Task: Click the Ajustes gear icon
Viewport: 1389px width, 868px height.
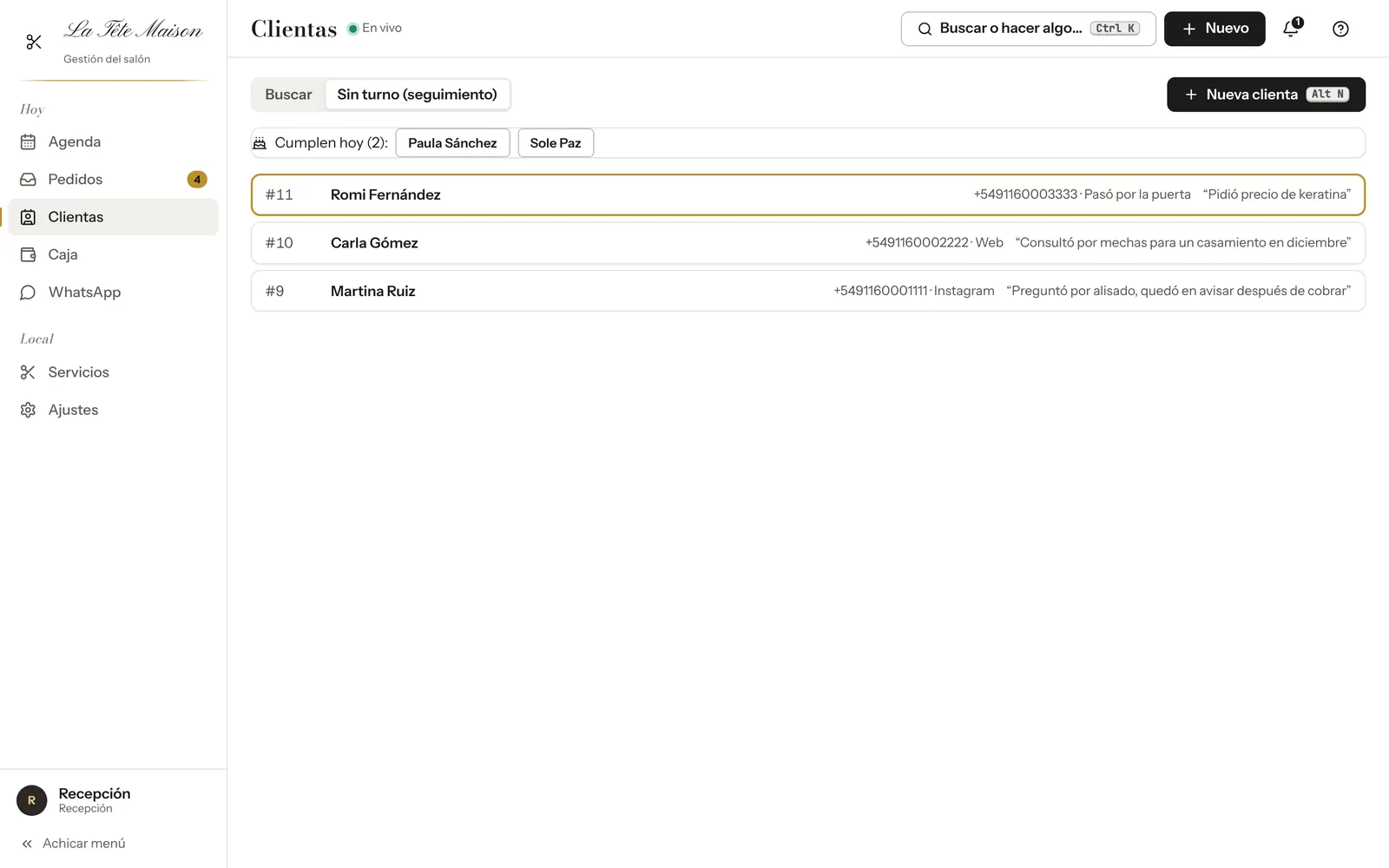Action: 28,410
